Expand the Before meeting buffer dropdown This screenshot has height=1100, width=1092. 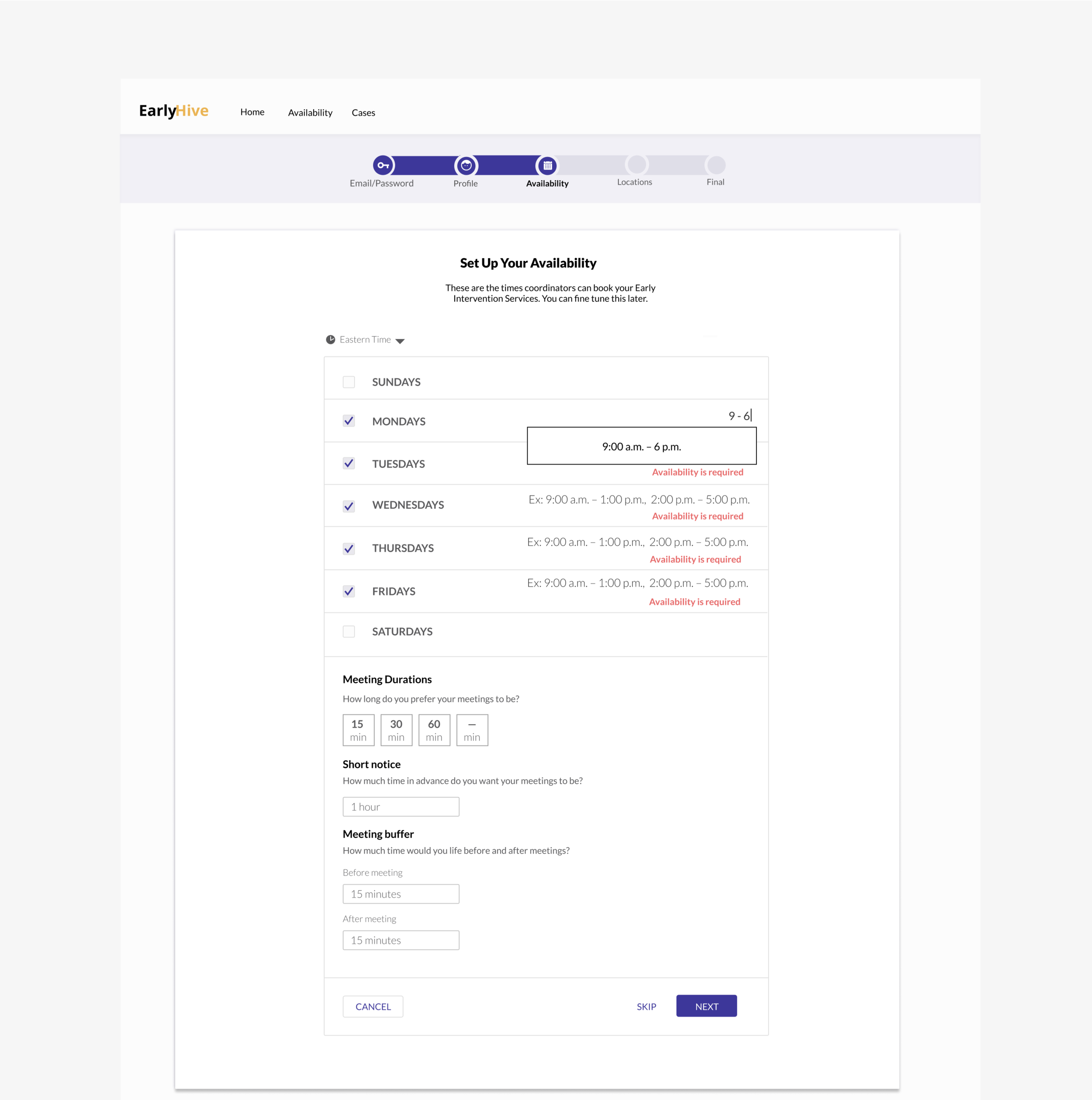click(400, 893)
